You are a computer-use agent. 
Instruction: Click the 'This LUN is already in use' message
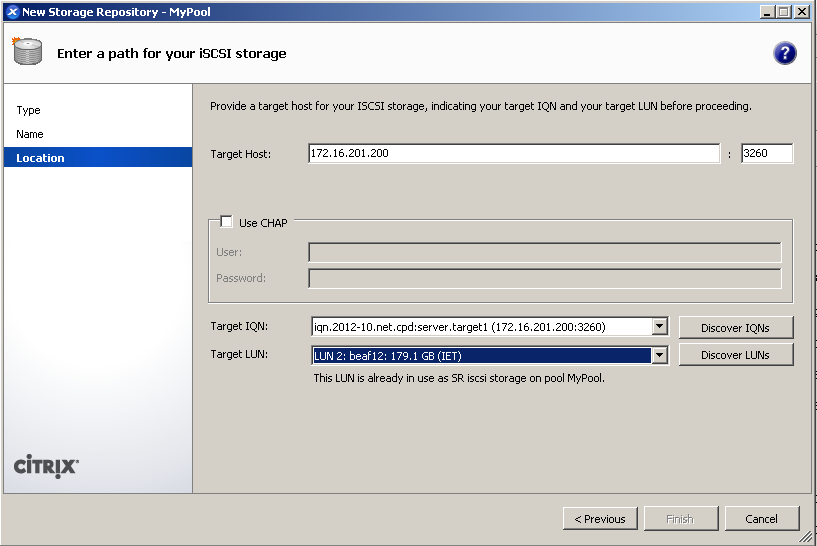pyautogui.click(x=459, y=378)
